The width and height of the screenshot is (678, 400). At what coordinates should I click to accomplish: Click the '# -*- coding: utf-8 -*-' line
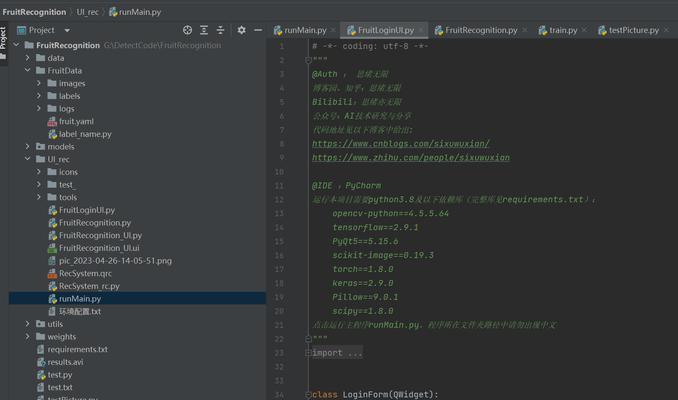370,46
